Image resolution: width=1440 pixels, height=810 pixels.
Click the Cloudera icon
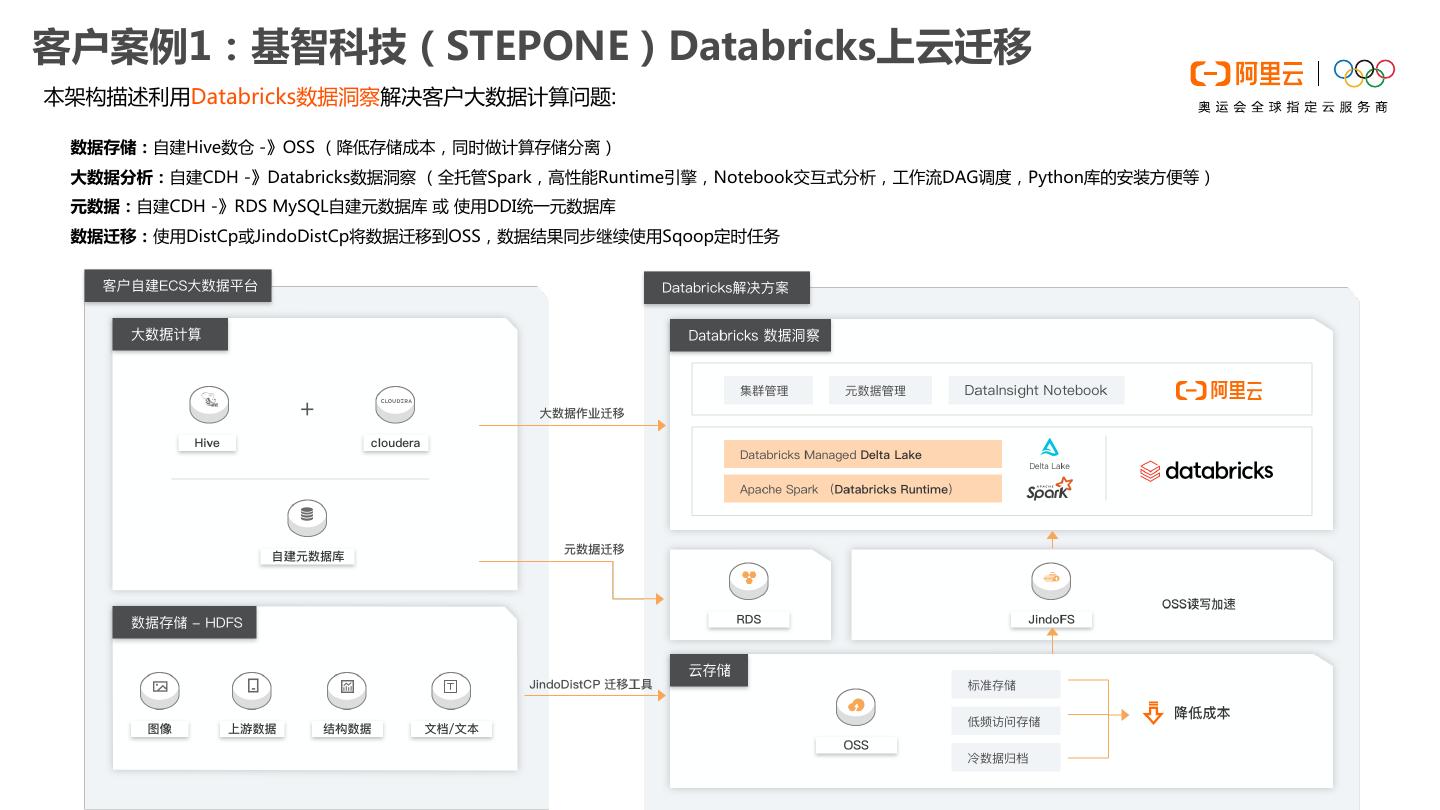coord(395,405)
